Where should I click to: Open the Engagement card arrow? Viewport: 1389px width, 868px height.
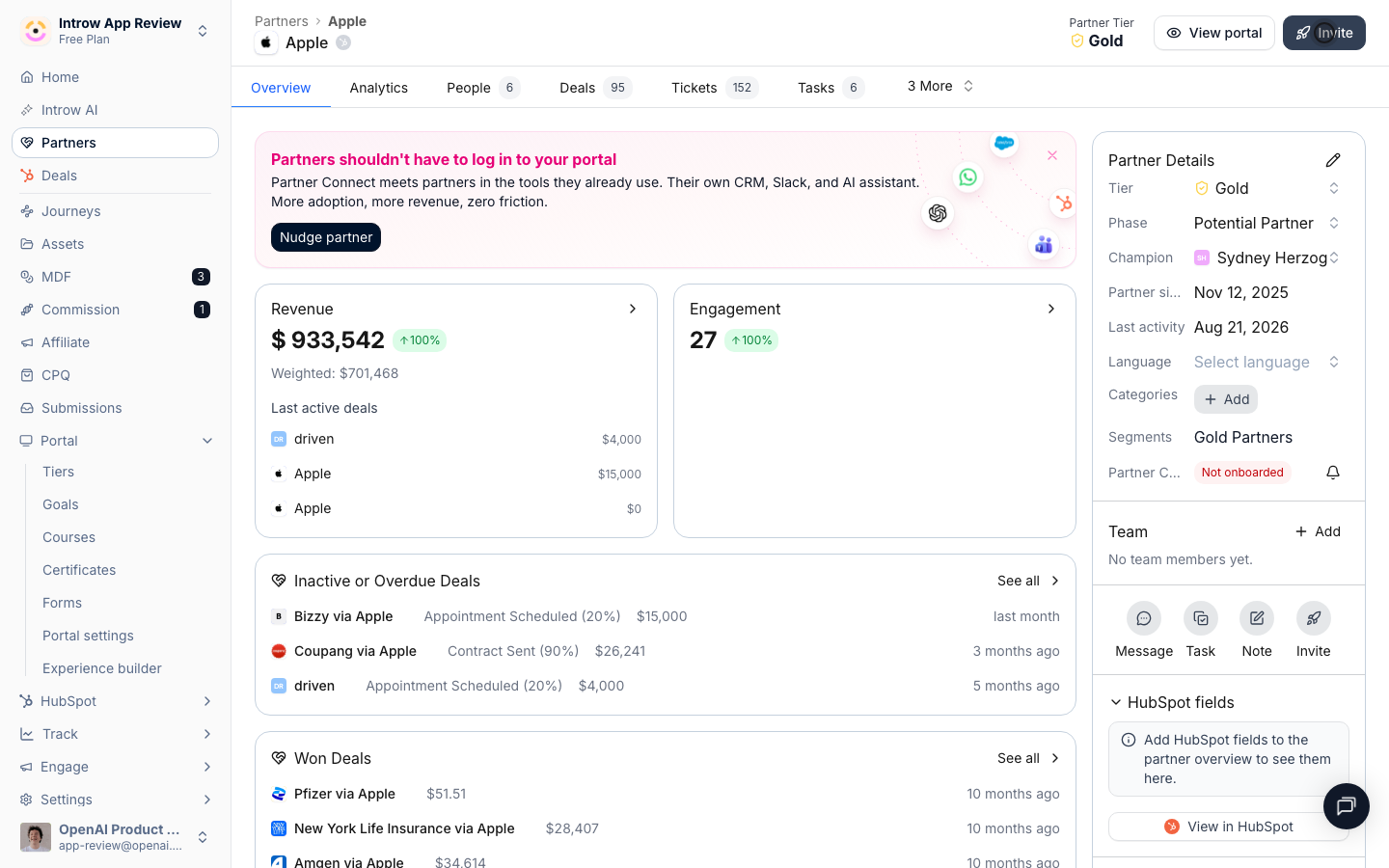pos(1051,309)
